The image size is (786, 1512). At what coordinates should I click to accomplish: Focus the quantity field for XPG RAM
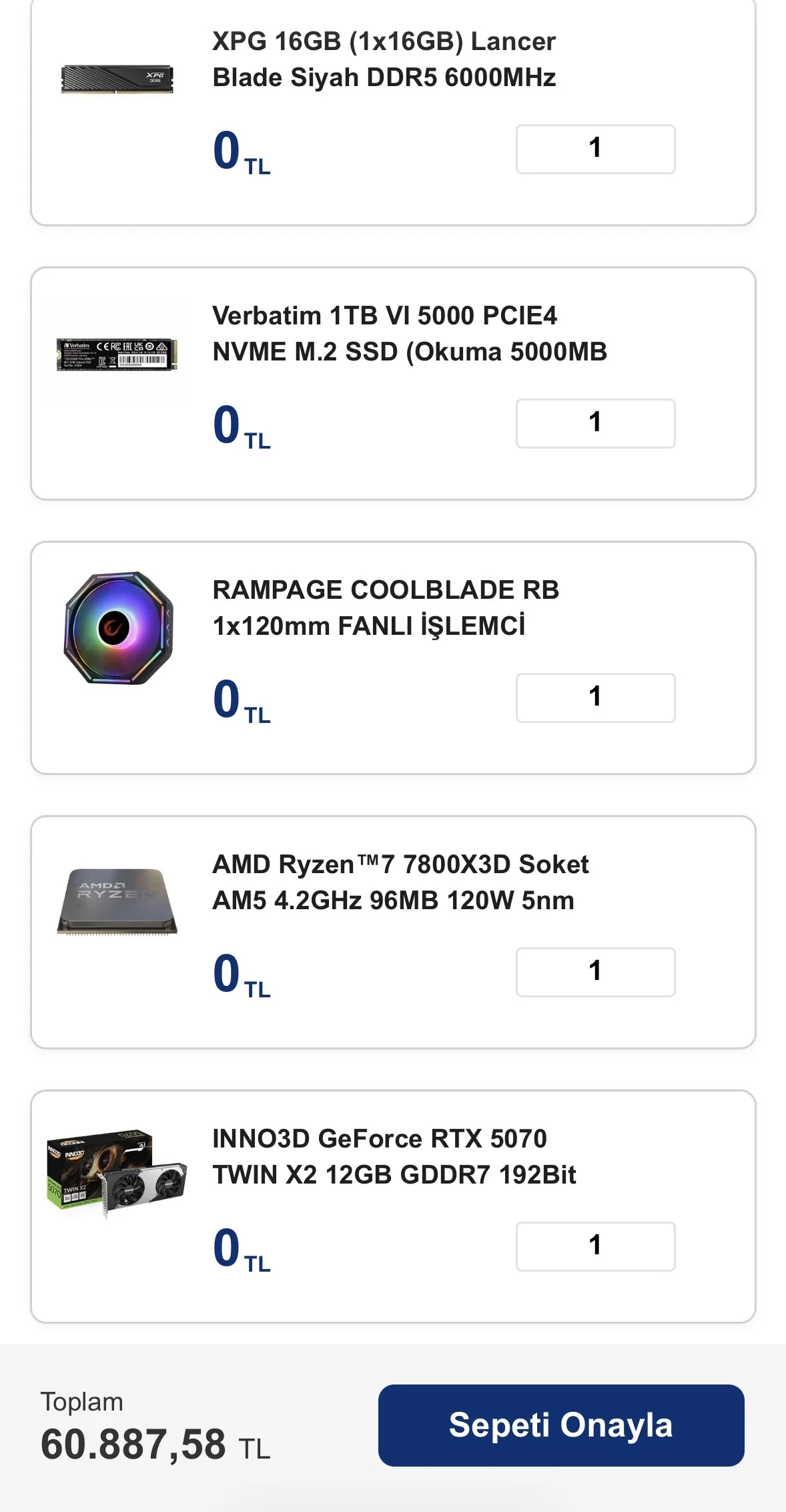click(x=595, y=149)
